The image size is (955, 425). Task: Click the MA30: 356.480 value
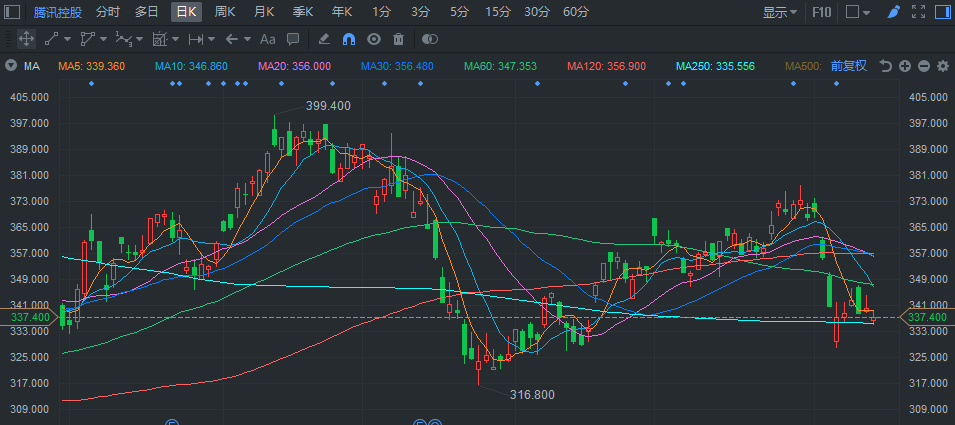pyautogui.click(x=397, y=66)
